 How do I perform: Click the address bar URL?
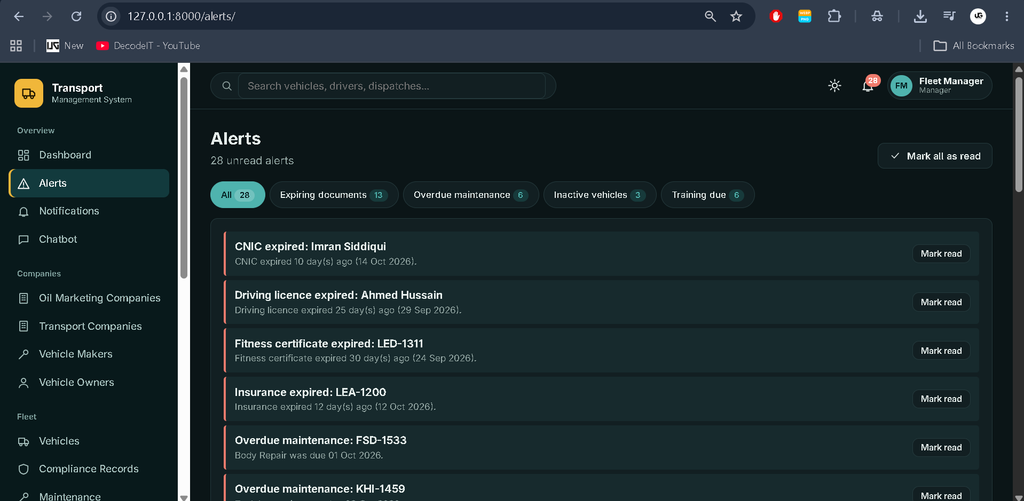point(182,16)
